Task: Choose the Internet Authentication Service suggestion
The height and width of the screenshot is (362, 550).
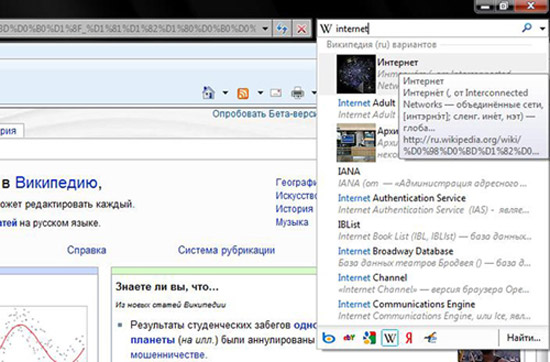Action: pyautogui.click(x=433, y=204)
